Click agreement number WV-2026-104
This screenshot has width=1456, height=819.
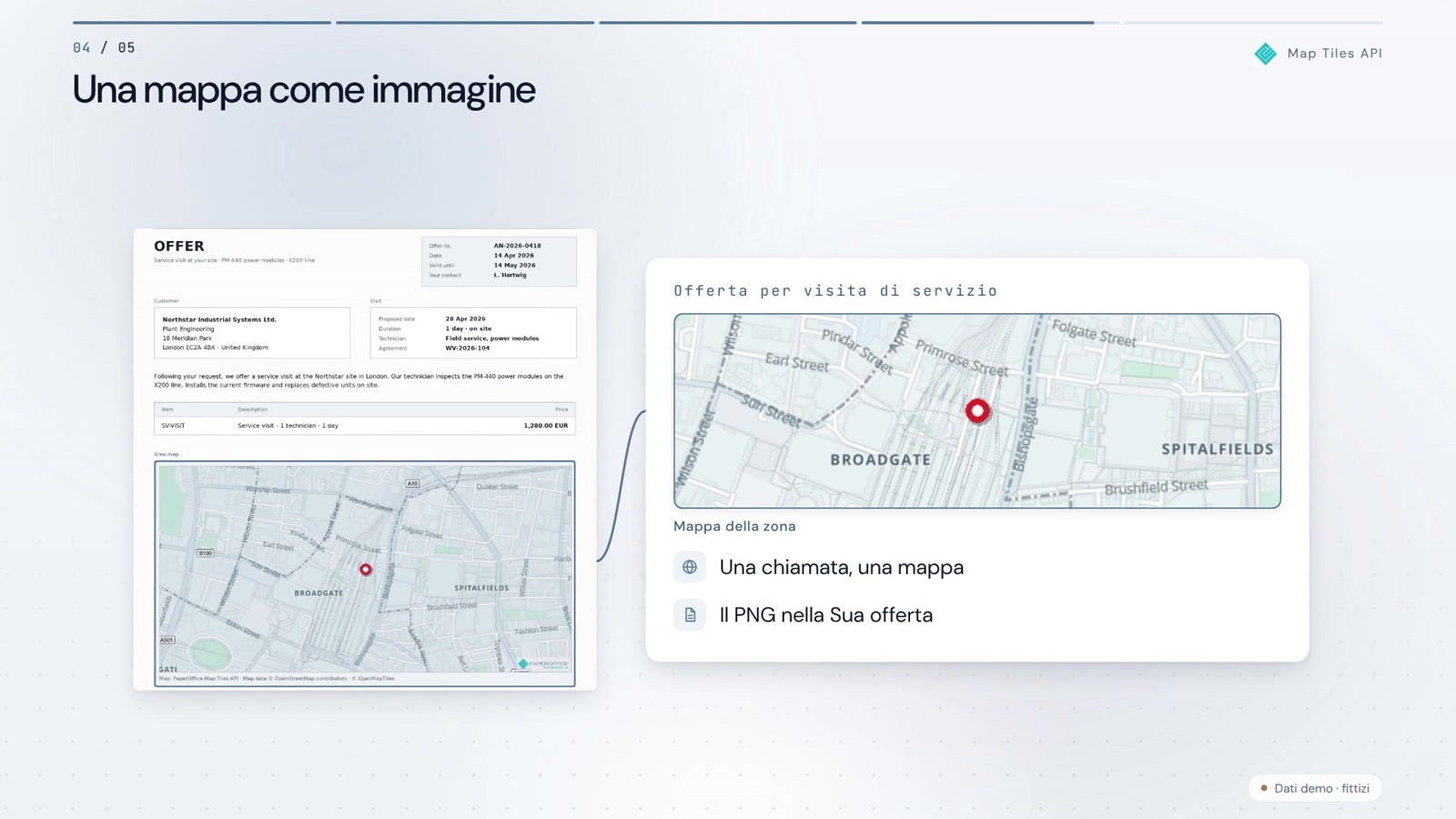[467, 348]
